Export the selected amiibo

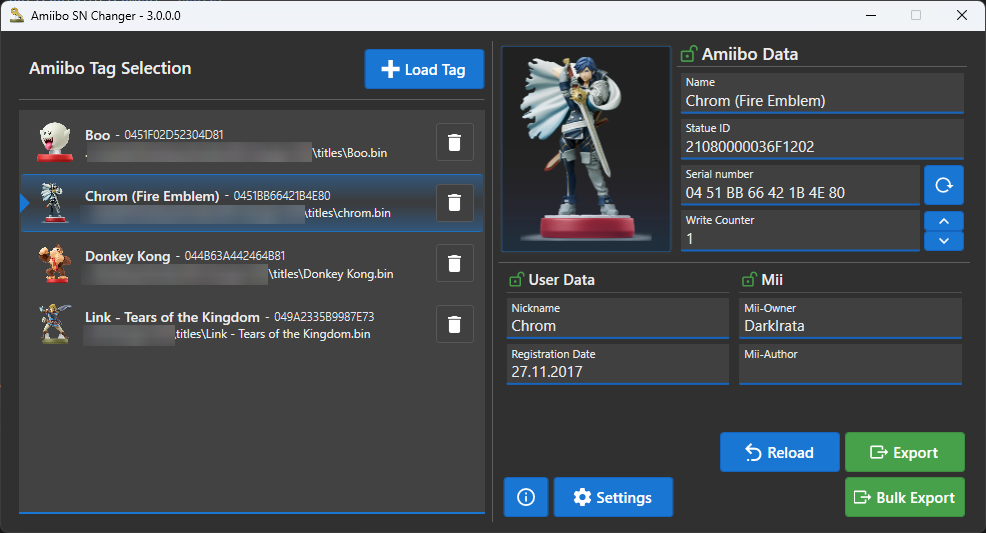[904, 452]
